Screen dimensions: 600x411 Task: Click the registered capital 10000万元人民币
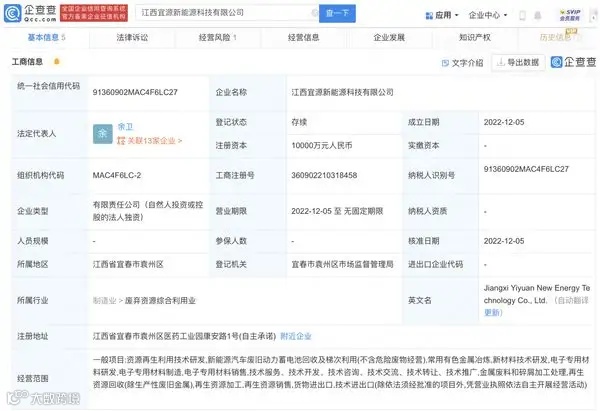(322, 145)
